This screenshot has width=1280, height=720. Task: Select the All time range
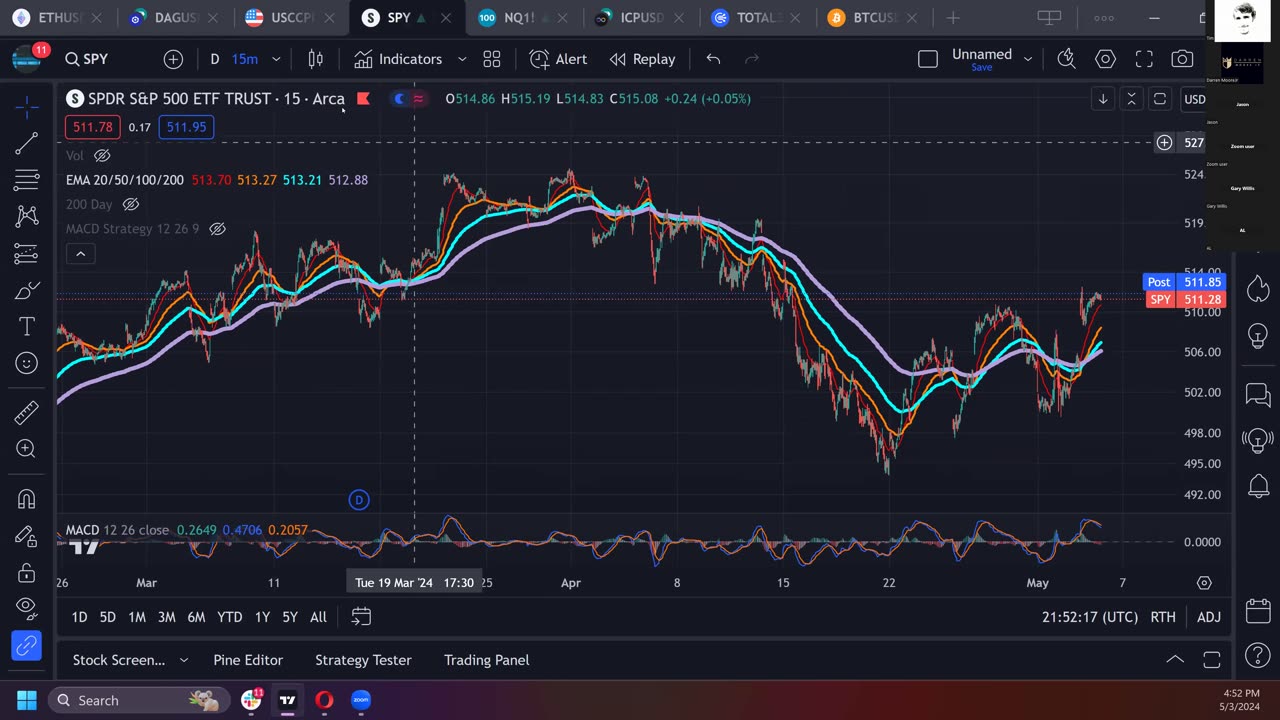tap(318, 617)
